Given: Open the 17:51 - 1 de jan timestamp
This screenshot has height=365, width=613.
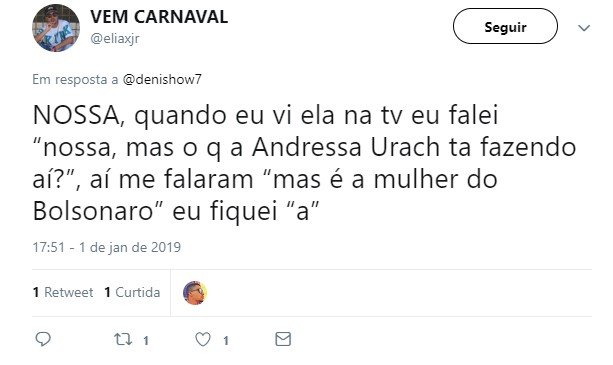Looking at the screenshot, I should [x=107, y=247].
